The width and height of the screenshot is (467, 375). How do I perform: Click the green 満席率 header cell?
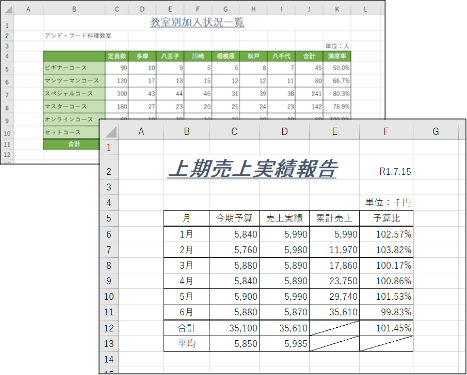pos(337,56)
